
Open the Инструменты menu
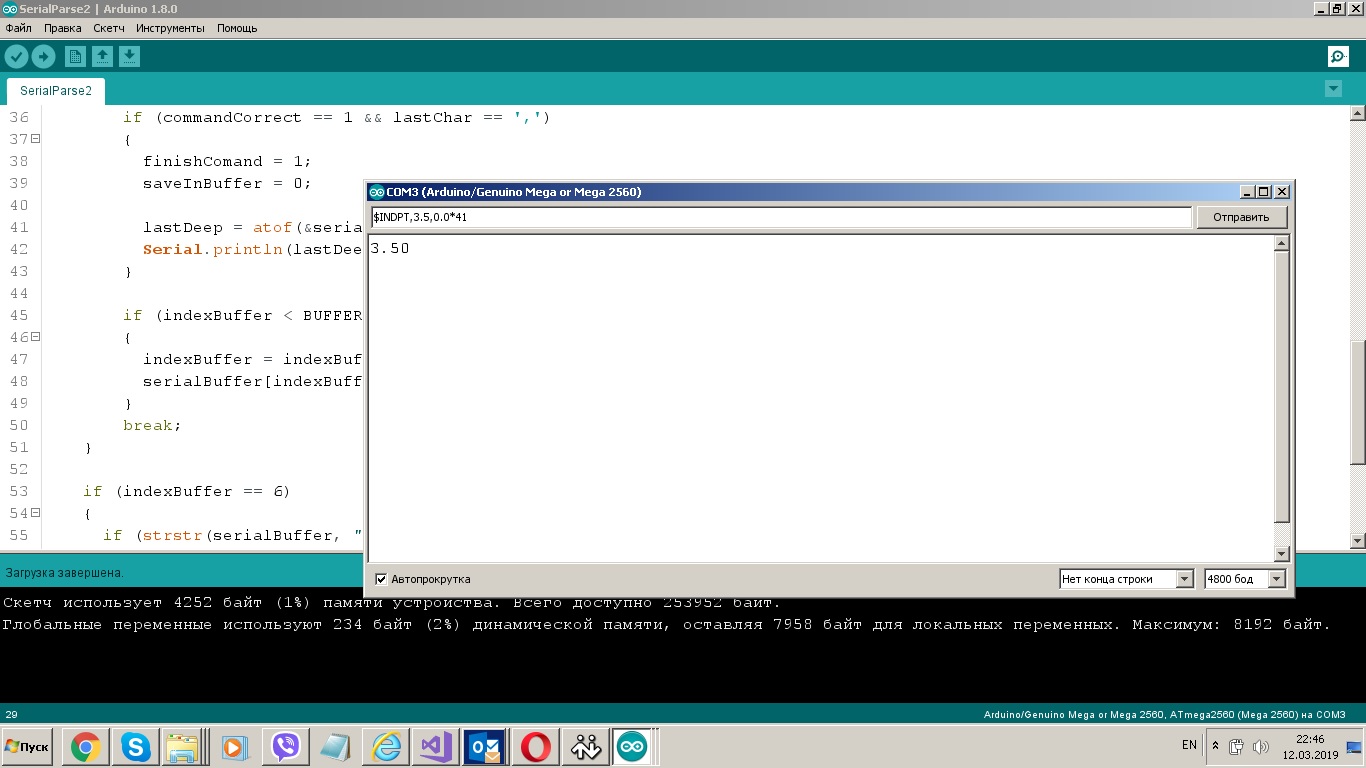[171, 28]
